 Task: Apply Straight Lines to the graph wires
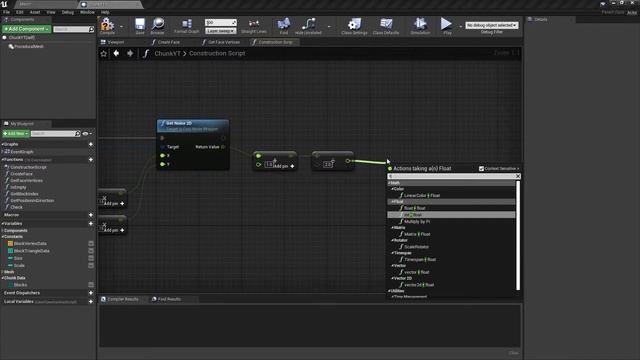pyautogui.click(x=254, y=26)
